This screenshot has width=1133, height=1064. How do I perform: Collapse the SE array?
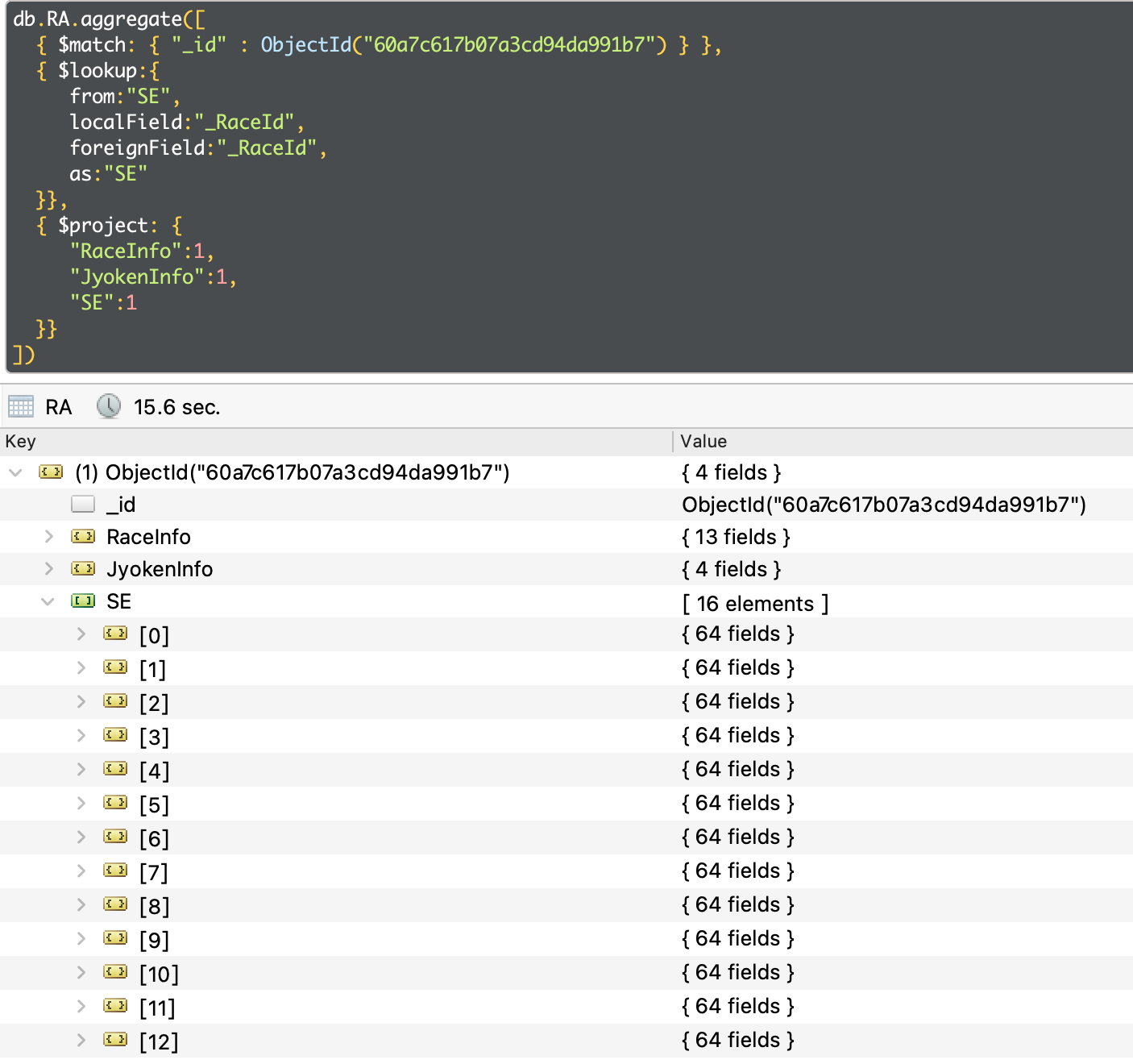tap(48, 601)
